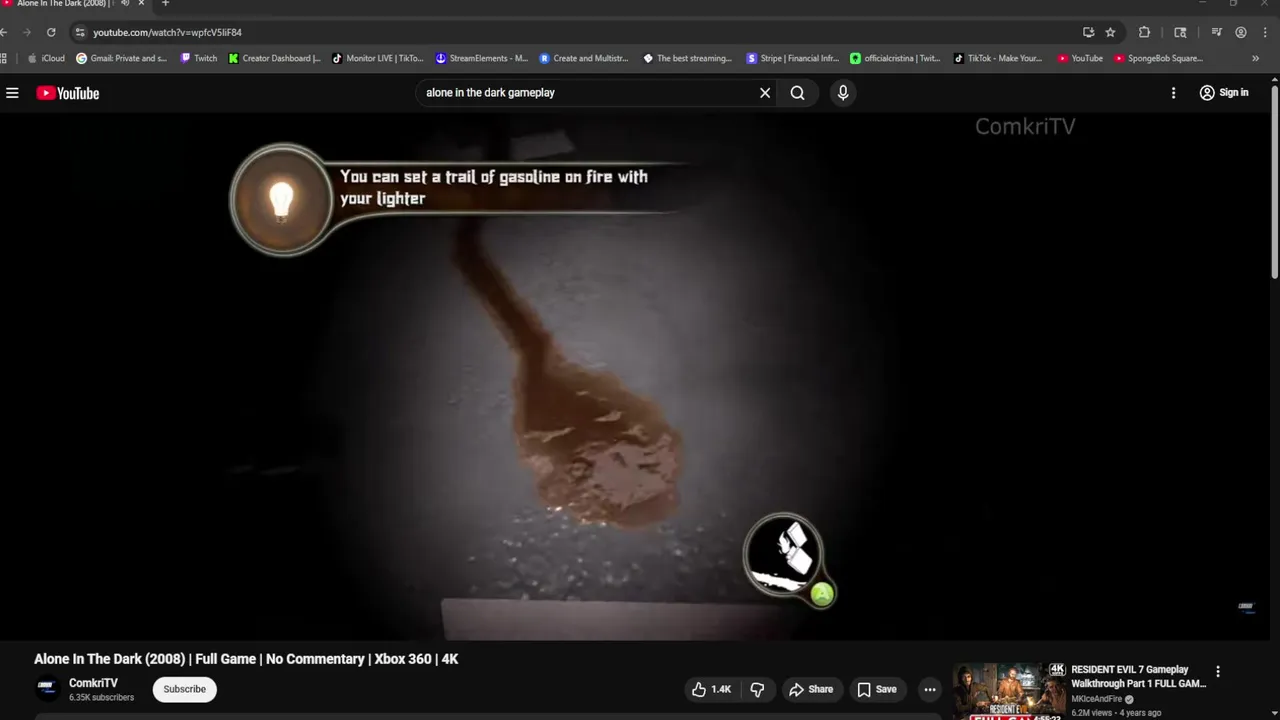Image resolution: width=1280 pixels, height=720 pixels.
Task: Open the tab list dropdown in toolbar
Action: click(1180, 32)
